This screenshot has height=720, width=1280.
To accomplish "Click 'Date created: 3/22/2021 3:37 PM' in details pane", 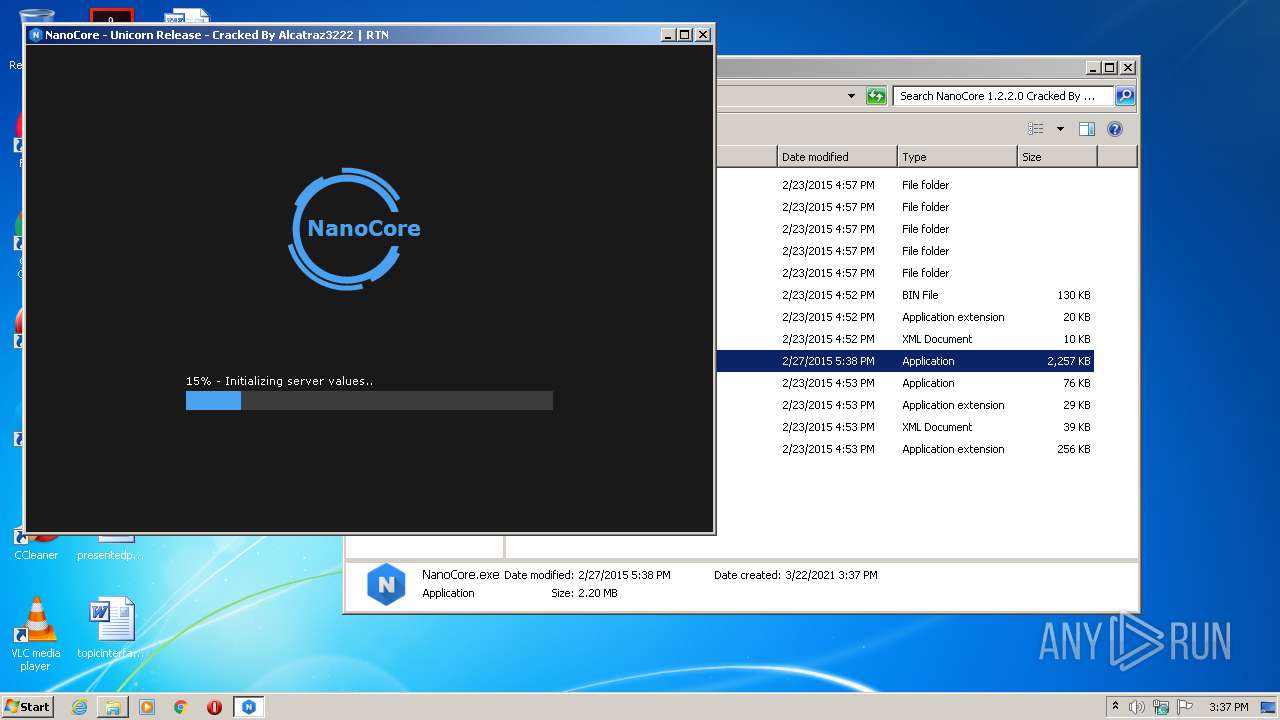I will coord(796,575).
